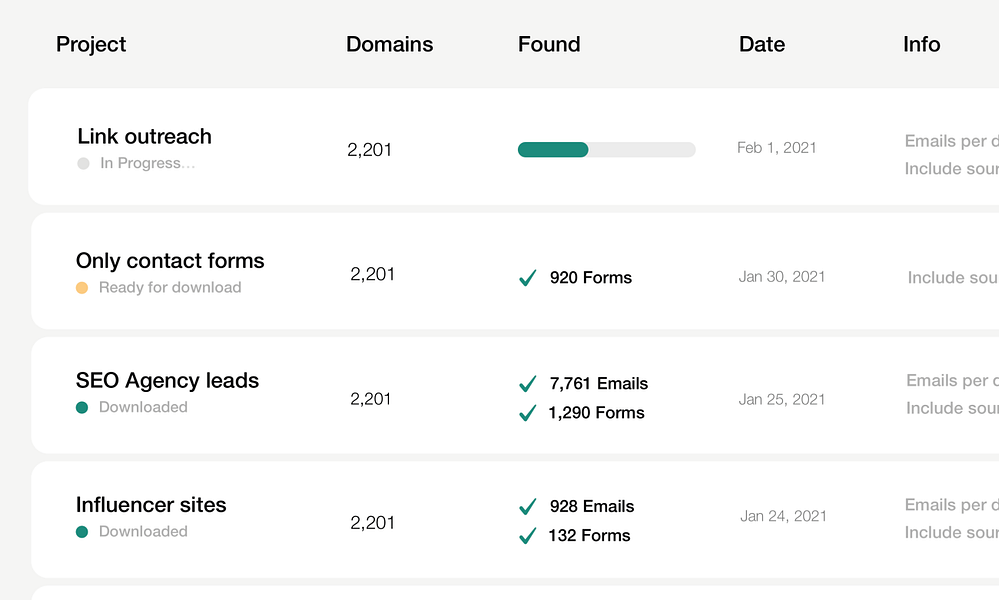Viewport: 999px width, 600px height.
Task: Click green status dot under Influencer sites
Action: [82, 532]
